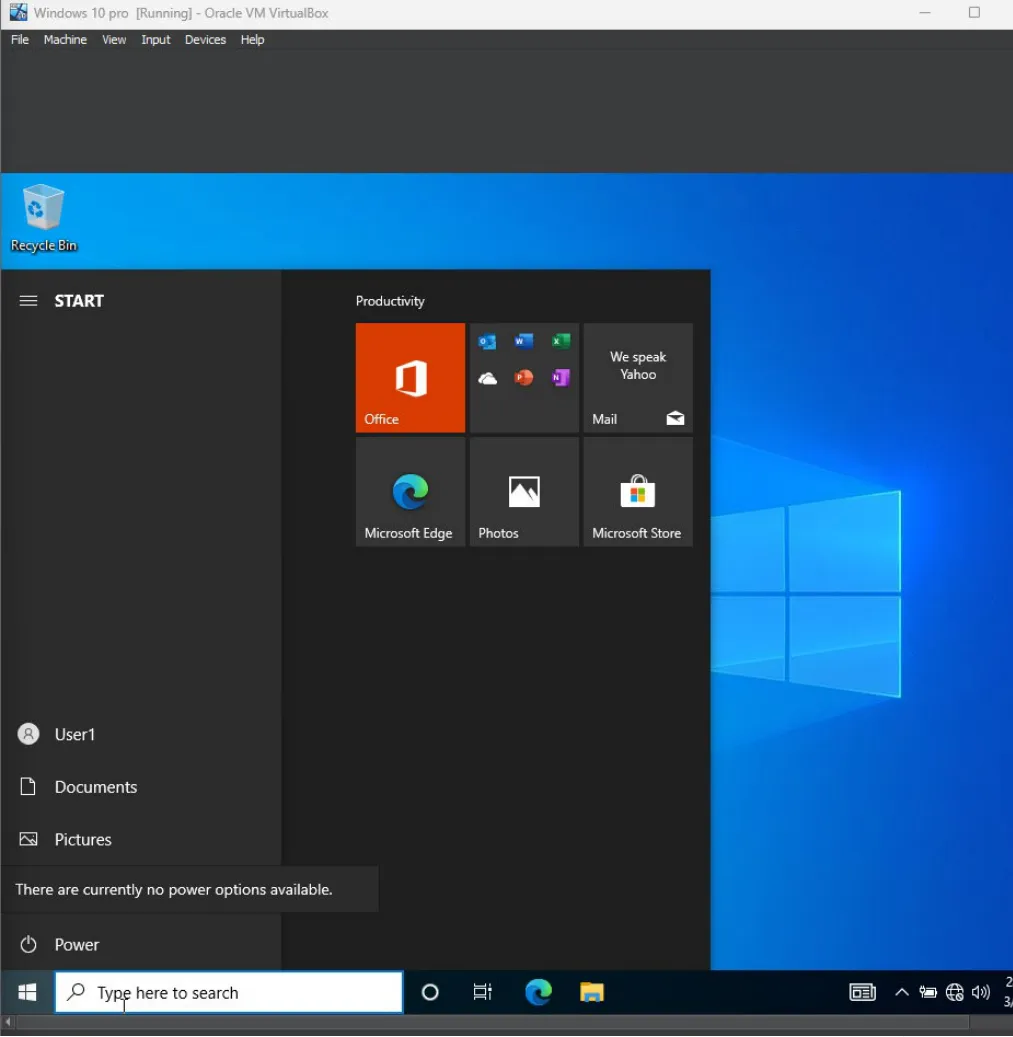The height and width of the screenshot is (1037, 1013).
Task: Open the VirtualBox Help menu
Action: [252, 40]
